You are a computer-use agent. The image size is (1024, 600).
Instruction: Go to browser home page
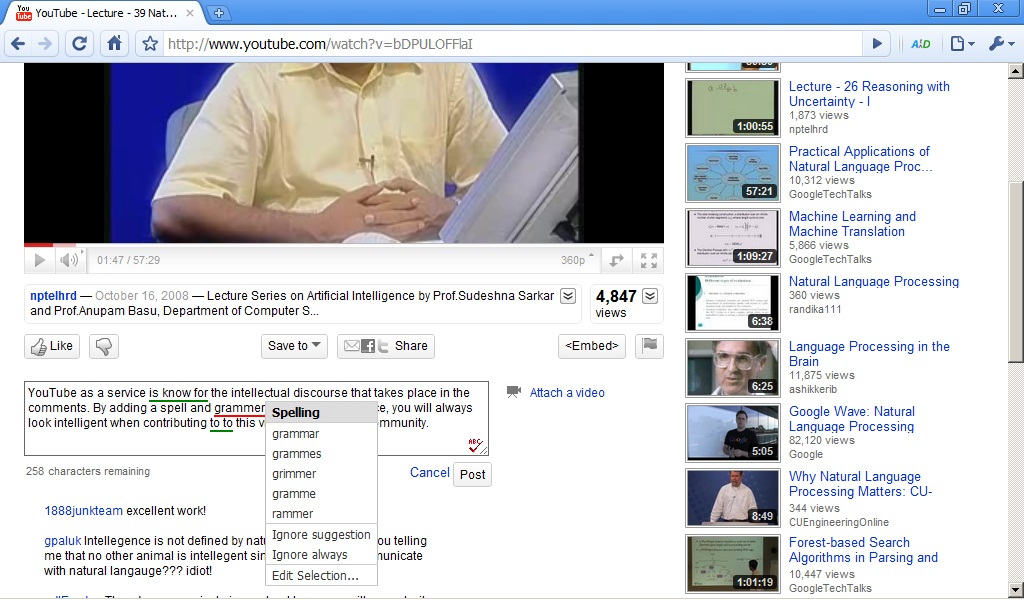(114, 44)
